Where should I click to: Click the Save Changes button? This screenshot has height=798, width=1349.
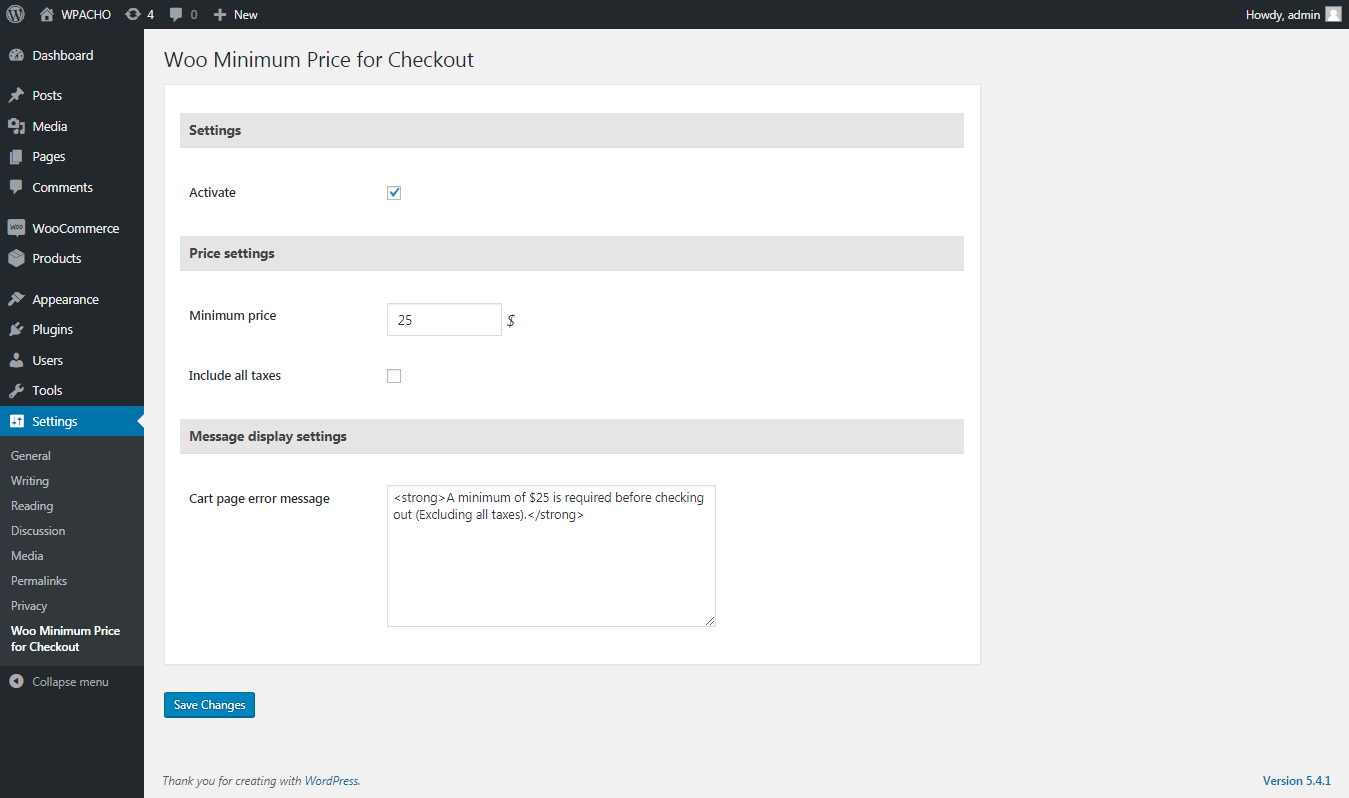click(x=210, y=705)
